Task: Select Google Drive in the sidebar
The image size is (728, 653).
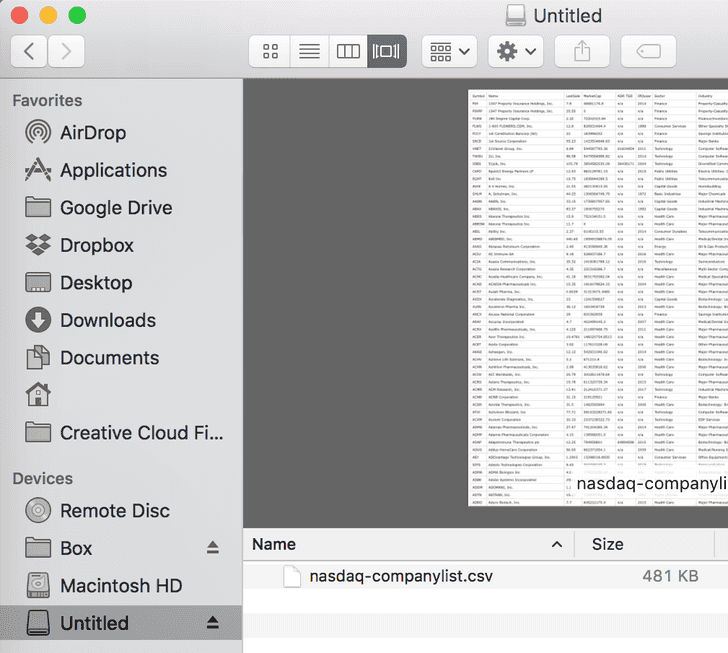Action: pos(115,208)
